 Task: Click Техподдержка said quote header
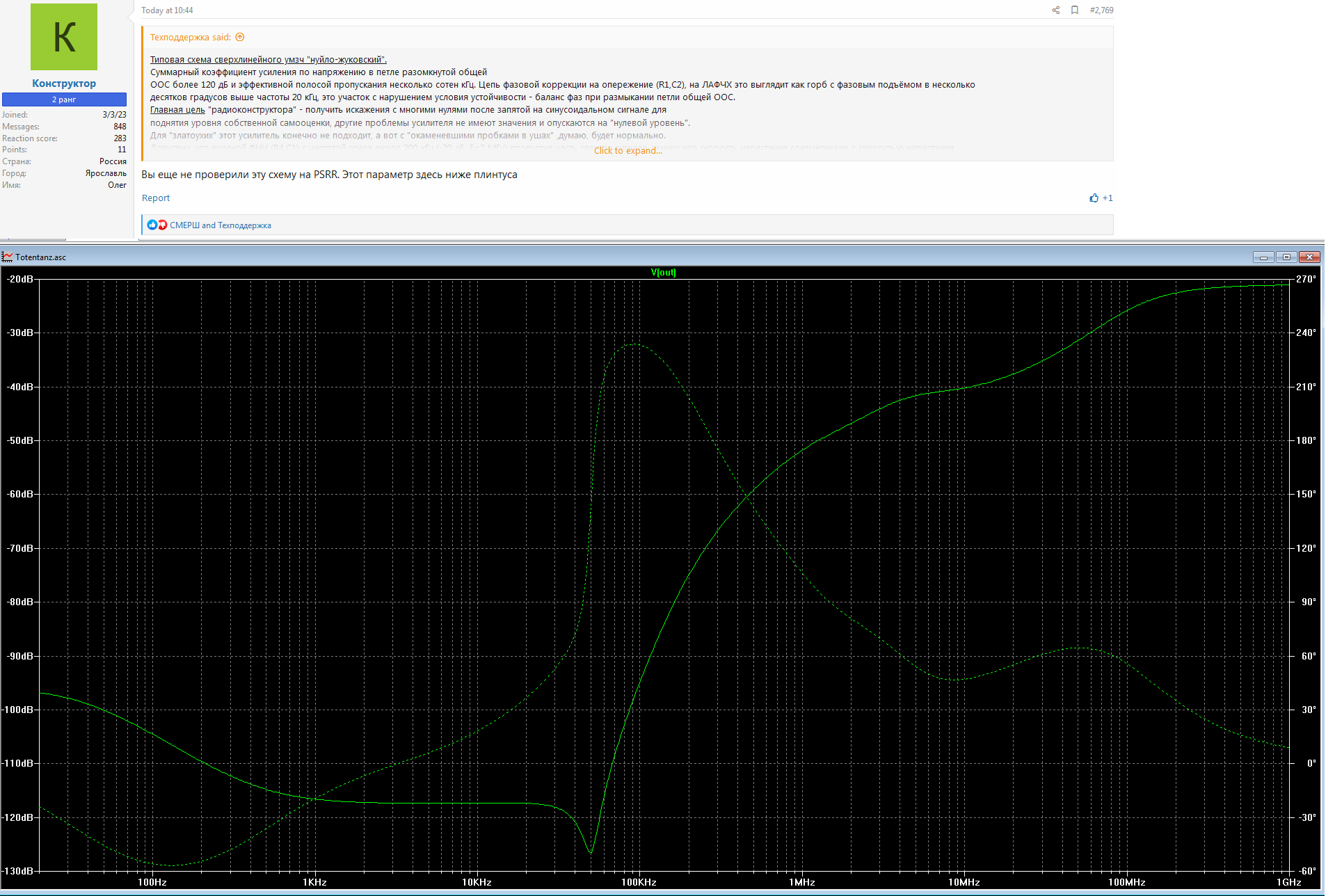tap(191, 38)
